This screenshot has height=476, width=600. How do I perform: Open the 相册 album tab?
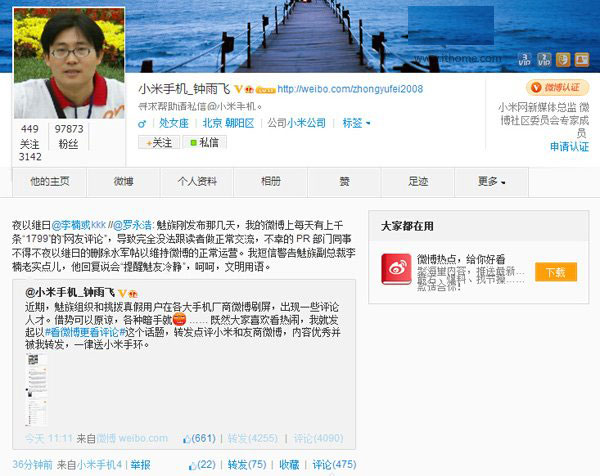[x=271, y=182]
